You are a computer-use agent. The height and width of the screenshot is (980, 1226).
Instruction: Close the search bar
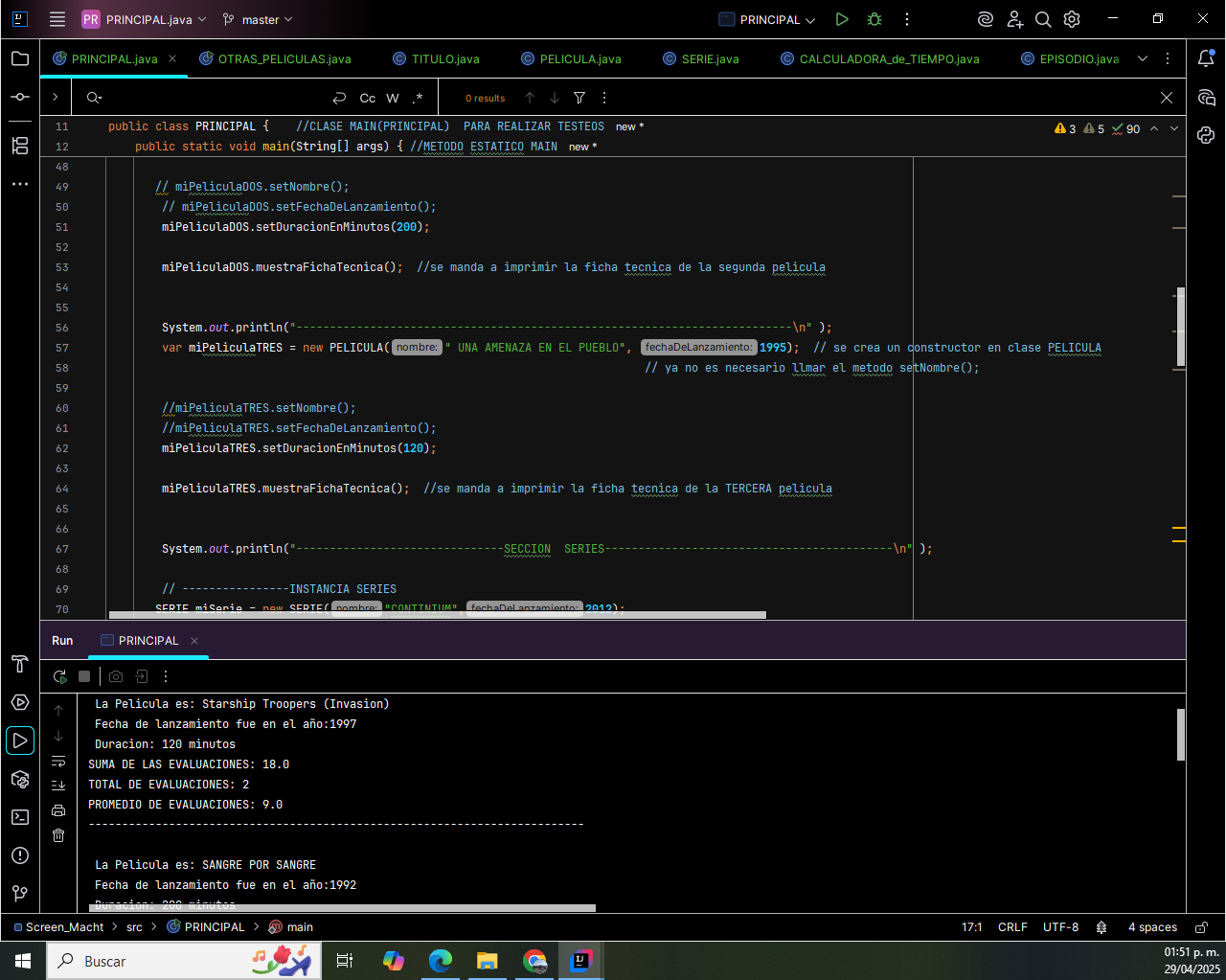[x=1166, y=98]
